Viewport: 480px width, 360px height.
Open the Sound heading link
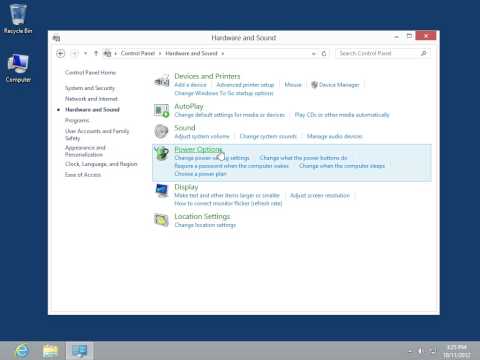coord(185,128)
